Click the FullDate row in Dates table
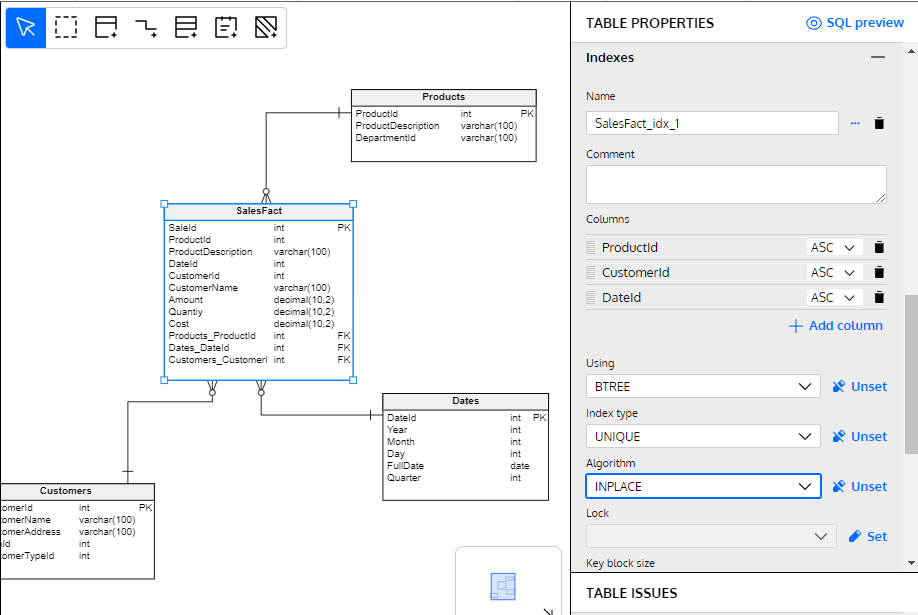This screenshot has width=918, height=615. pyautogui.click(x=465, y=466)
